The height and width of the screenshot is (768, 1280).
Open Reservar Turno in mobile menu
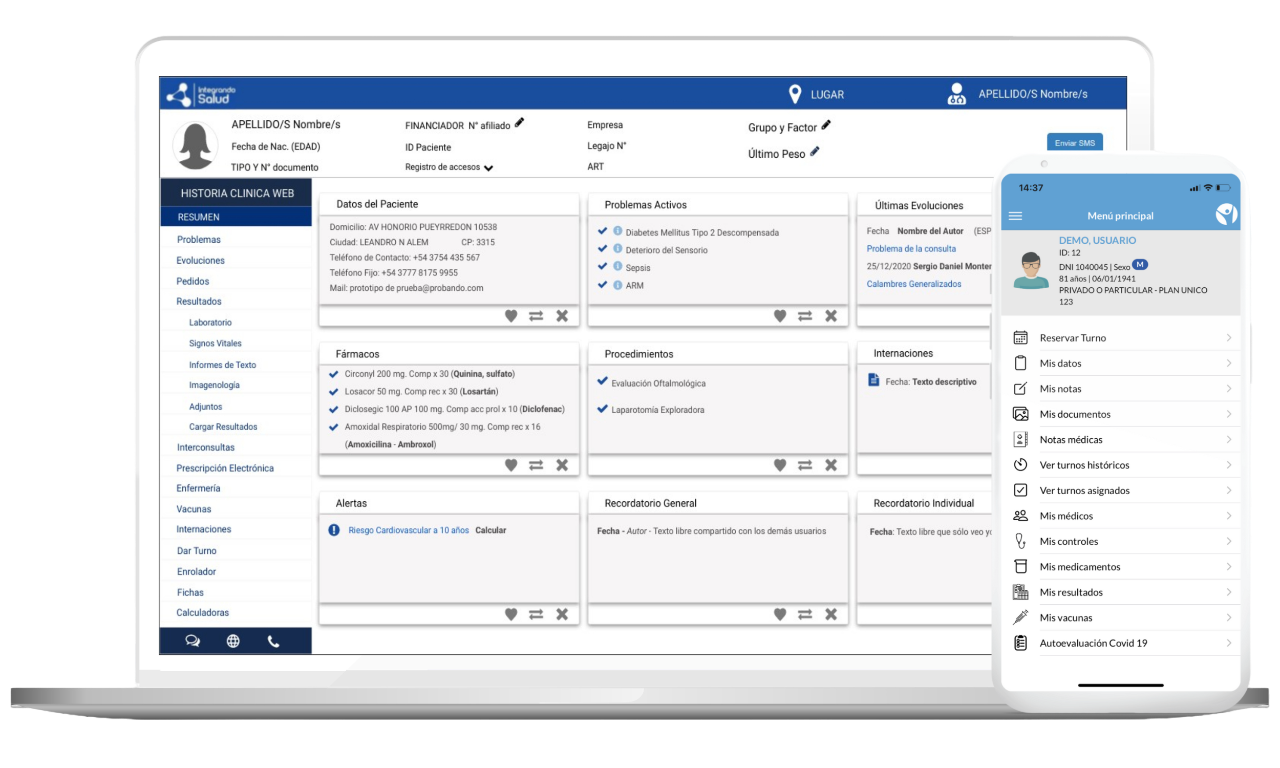pyautogui.click(x=1072, y=338)
